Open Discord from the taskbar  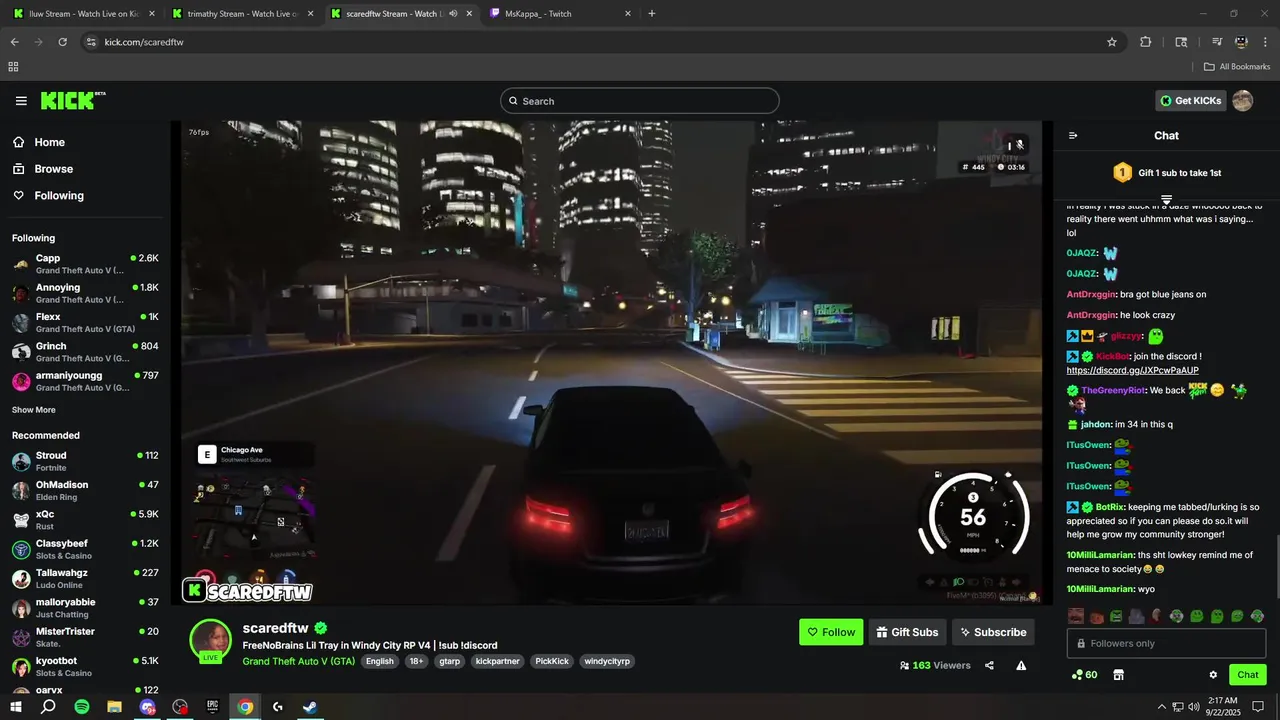pyautogui.click(x=147, y=707)
